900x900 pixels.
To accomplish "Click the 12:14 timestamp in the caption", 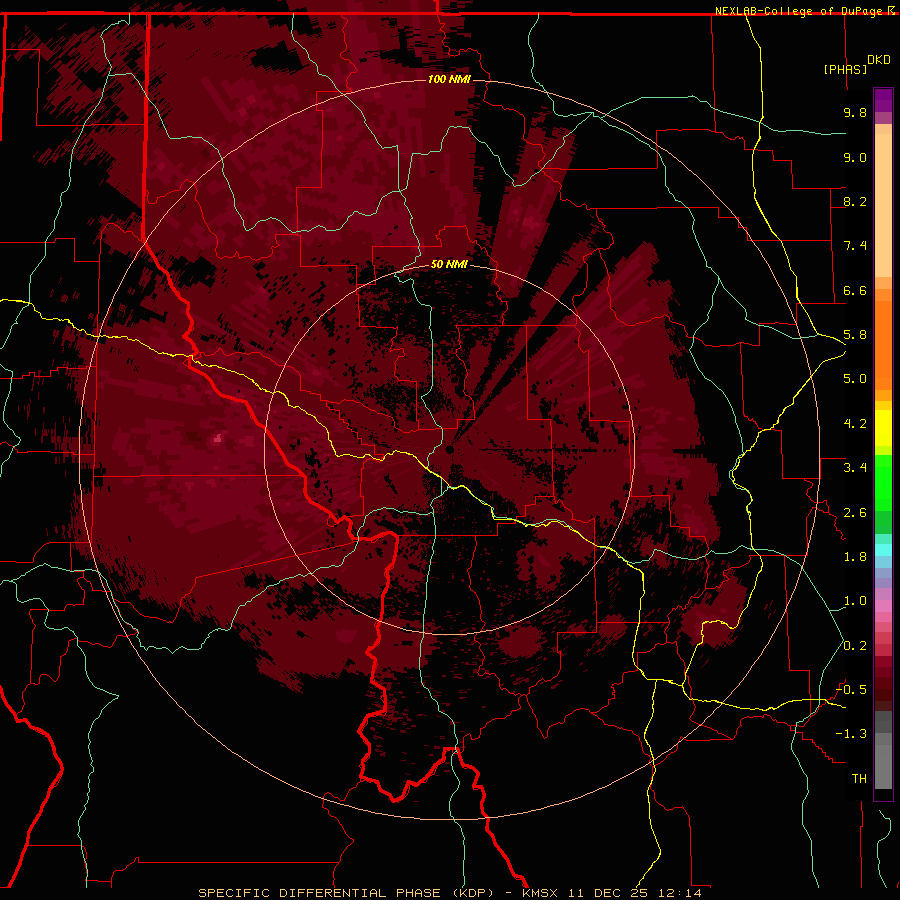I will [x=680, y=893].
